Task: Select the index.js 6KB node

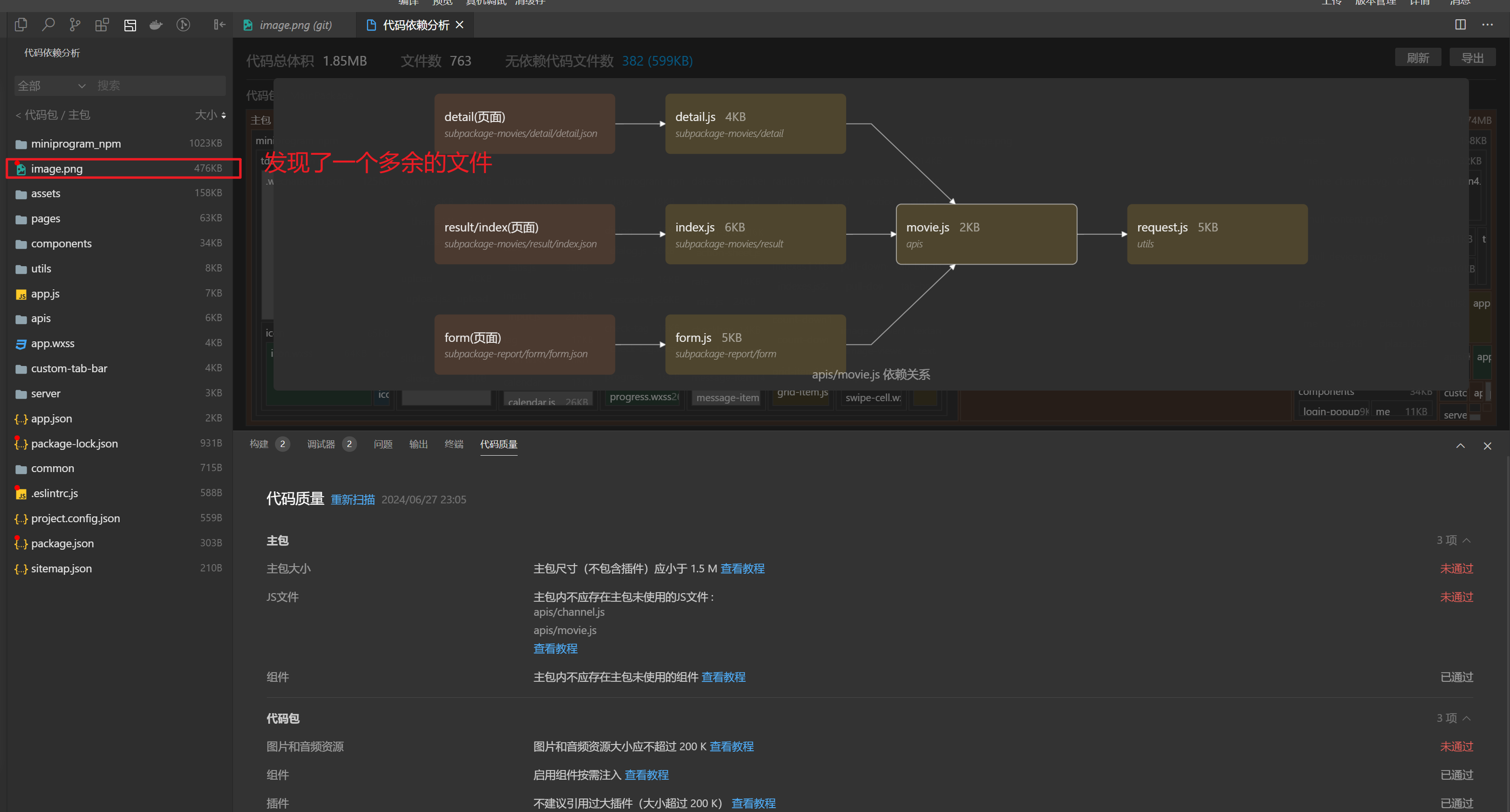Action: [755, 234]
